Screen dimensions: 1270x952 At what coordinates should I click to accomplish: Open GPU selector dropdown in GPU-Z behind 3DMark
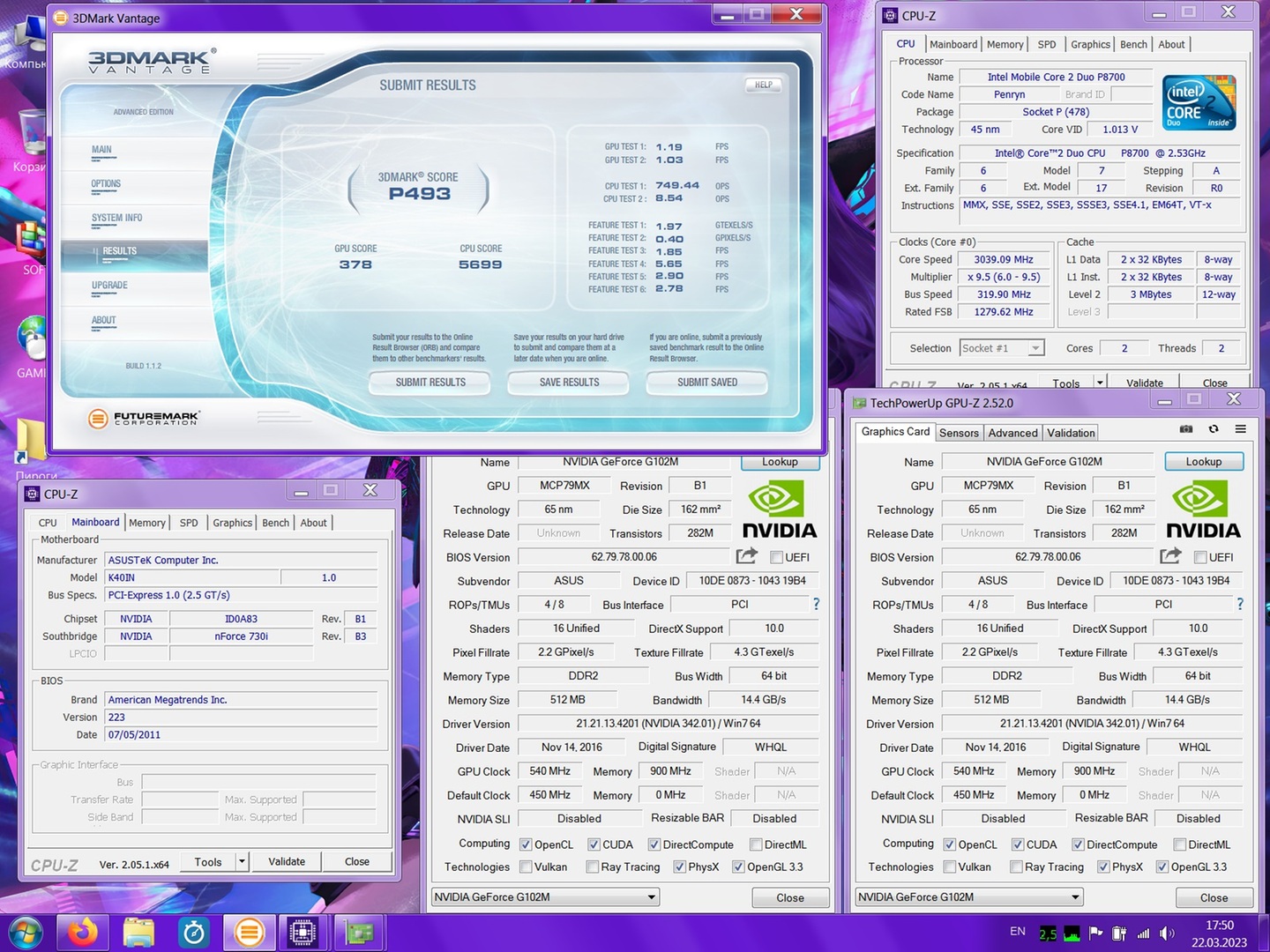[545, 897]
